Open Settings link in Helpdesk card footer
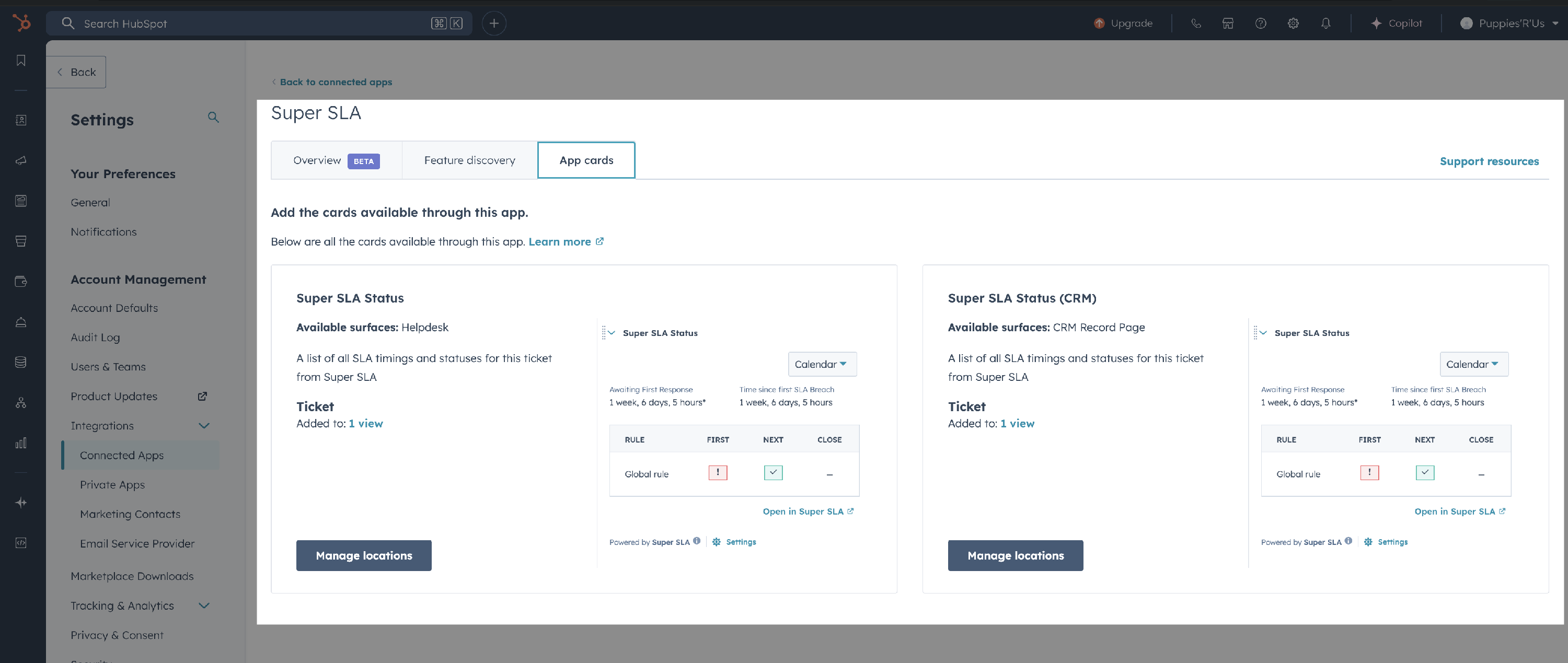The width and height of the screenshot is (1568, 663). pos(734,541)
